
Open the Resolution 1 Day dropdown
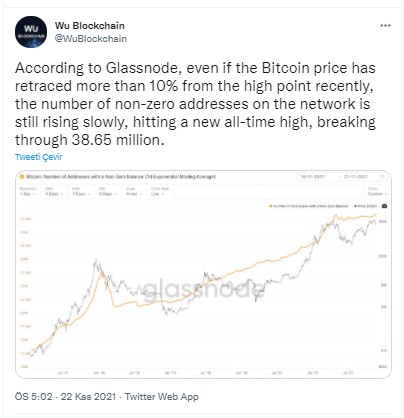click(28, 191)
